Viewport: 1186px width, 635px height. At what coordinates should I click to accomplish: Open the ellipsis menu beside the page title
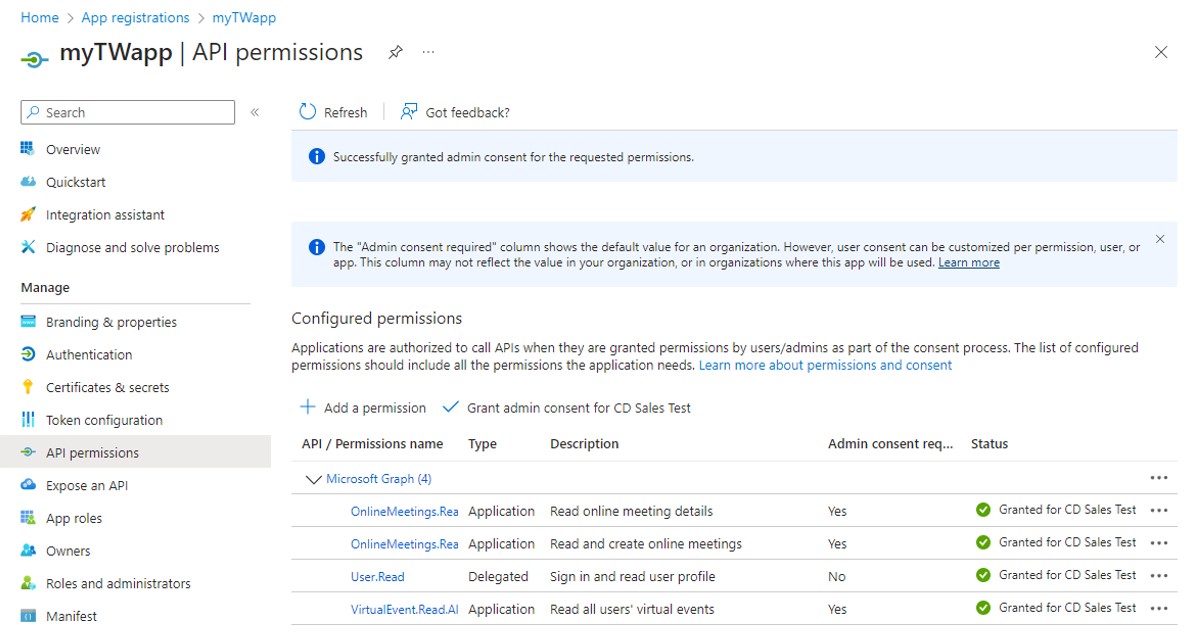click(x=429, y=52)
